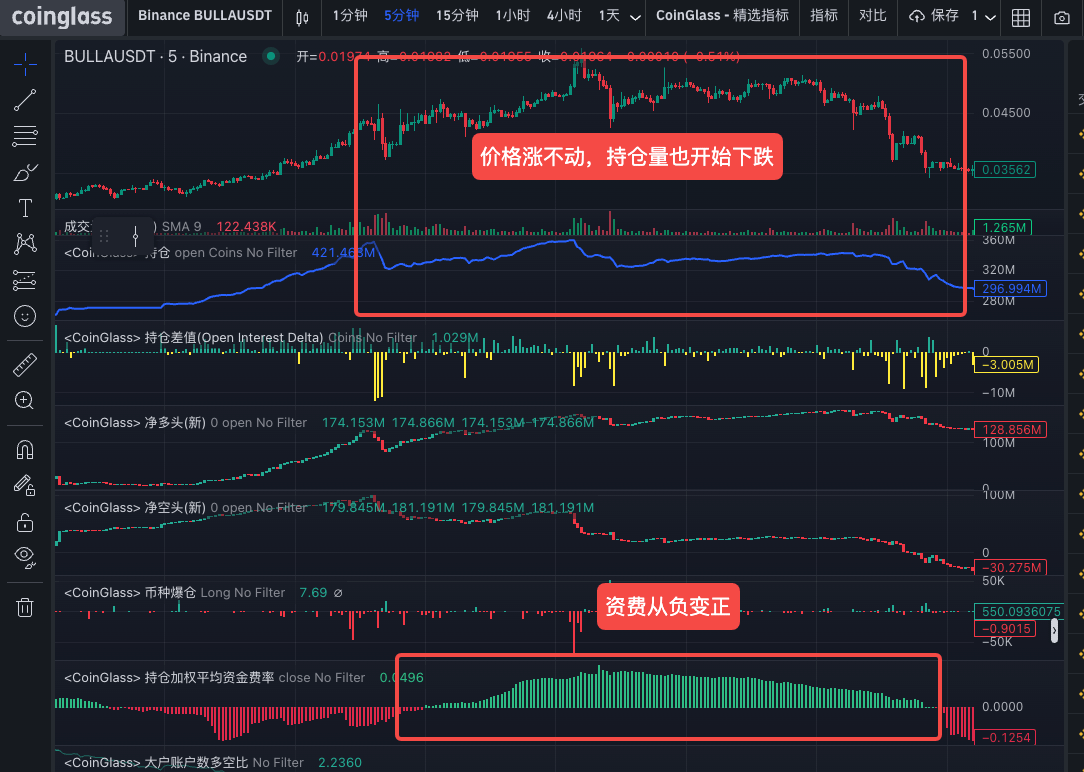The width and height of the screenshot is (1084, 772).
Task: Switch to the 5分钟 timeframe
Action: 402,16
